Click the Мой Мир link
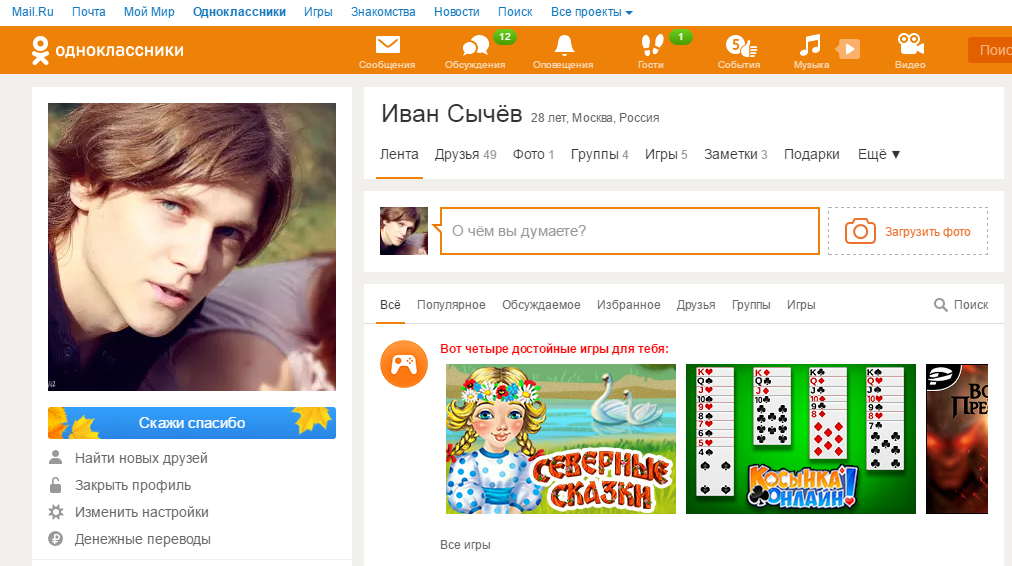 coord(149,12)
